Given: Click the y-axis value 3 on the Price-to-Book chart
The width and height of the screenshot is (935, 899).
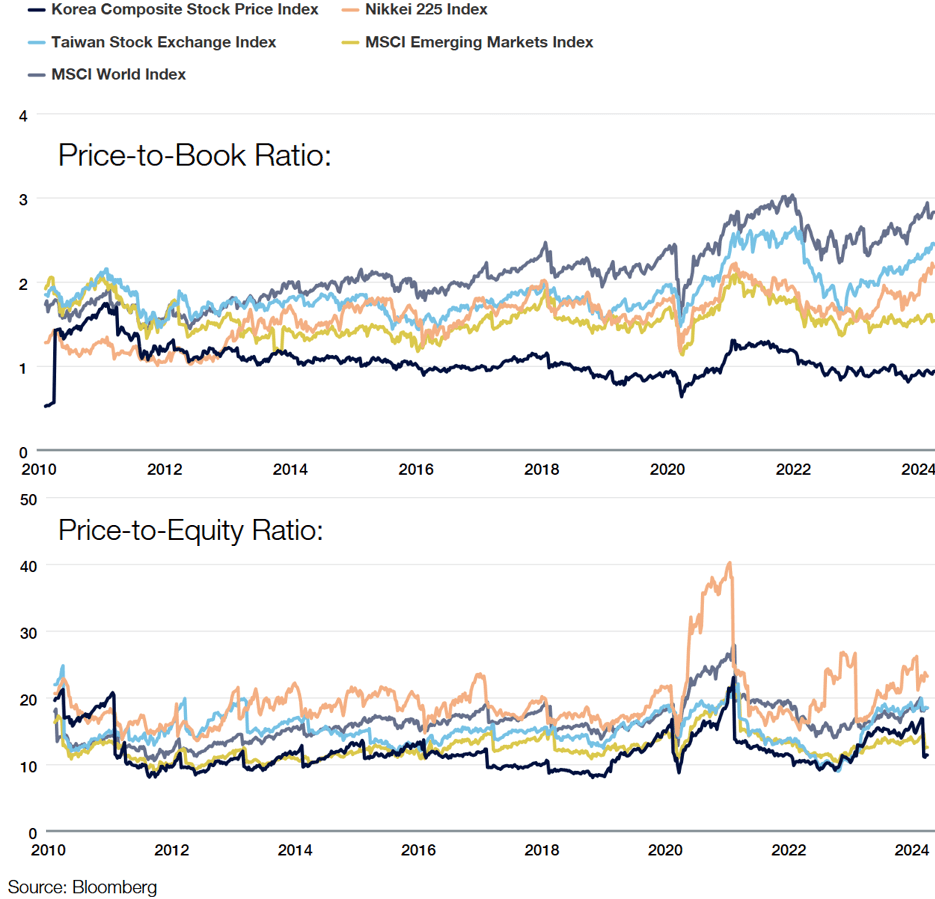Looking at the screenshot, I should tap(22, 199).
